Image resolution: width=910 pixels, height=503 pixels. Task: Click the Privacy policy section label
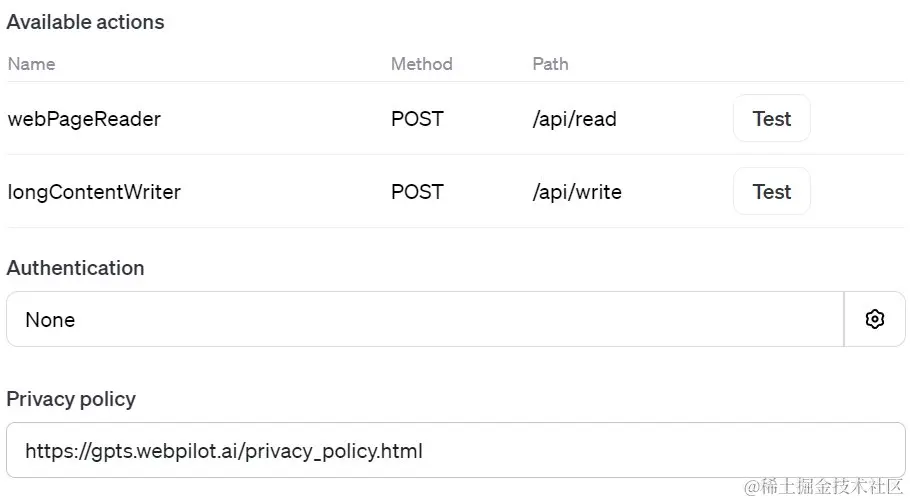(71, 399)
